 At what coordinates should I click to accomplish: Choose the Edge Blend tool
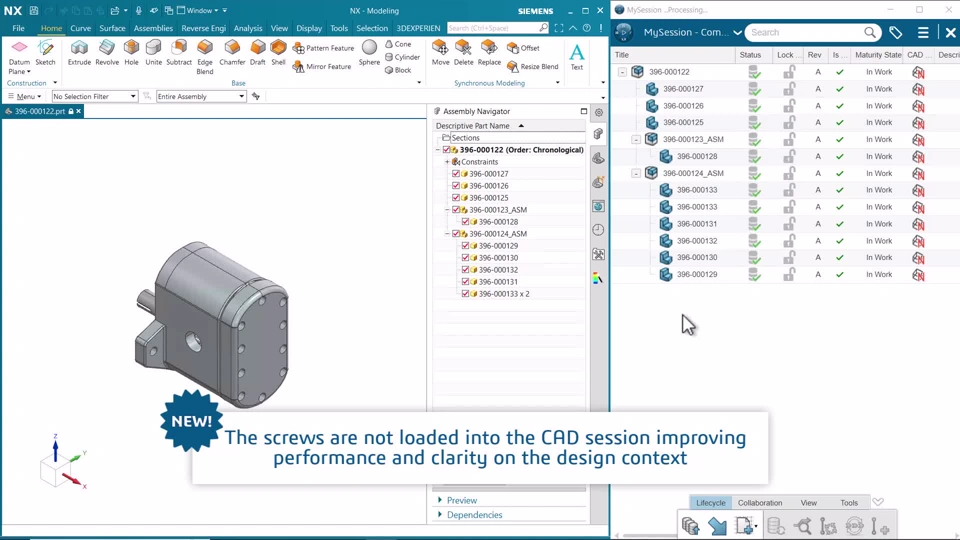[205, 54]
